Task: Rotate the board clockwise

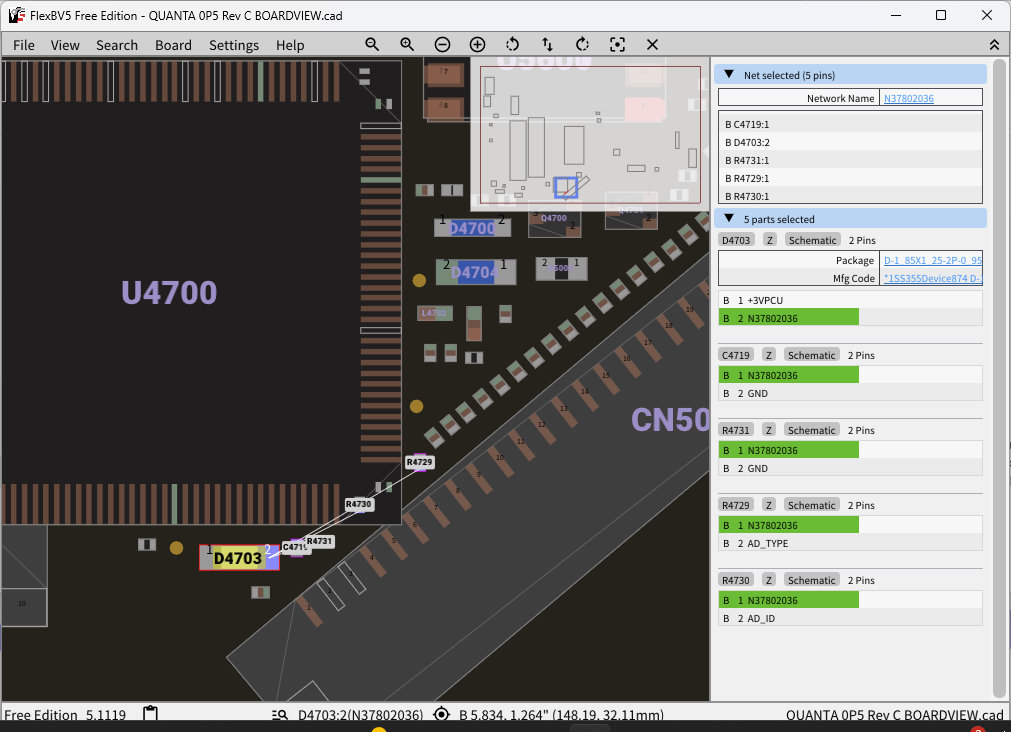Action: (x=582, y=45)
